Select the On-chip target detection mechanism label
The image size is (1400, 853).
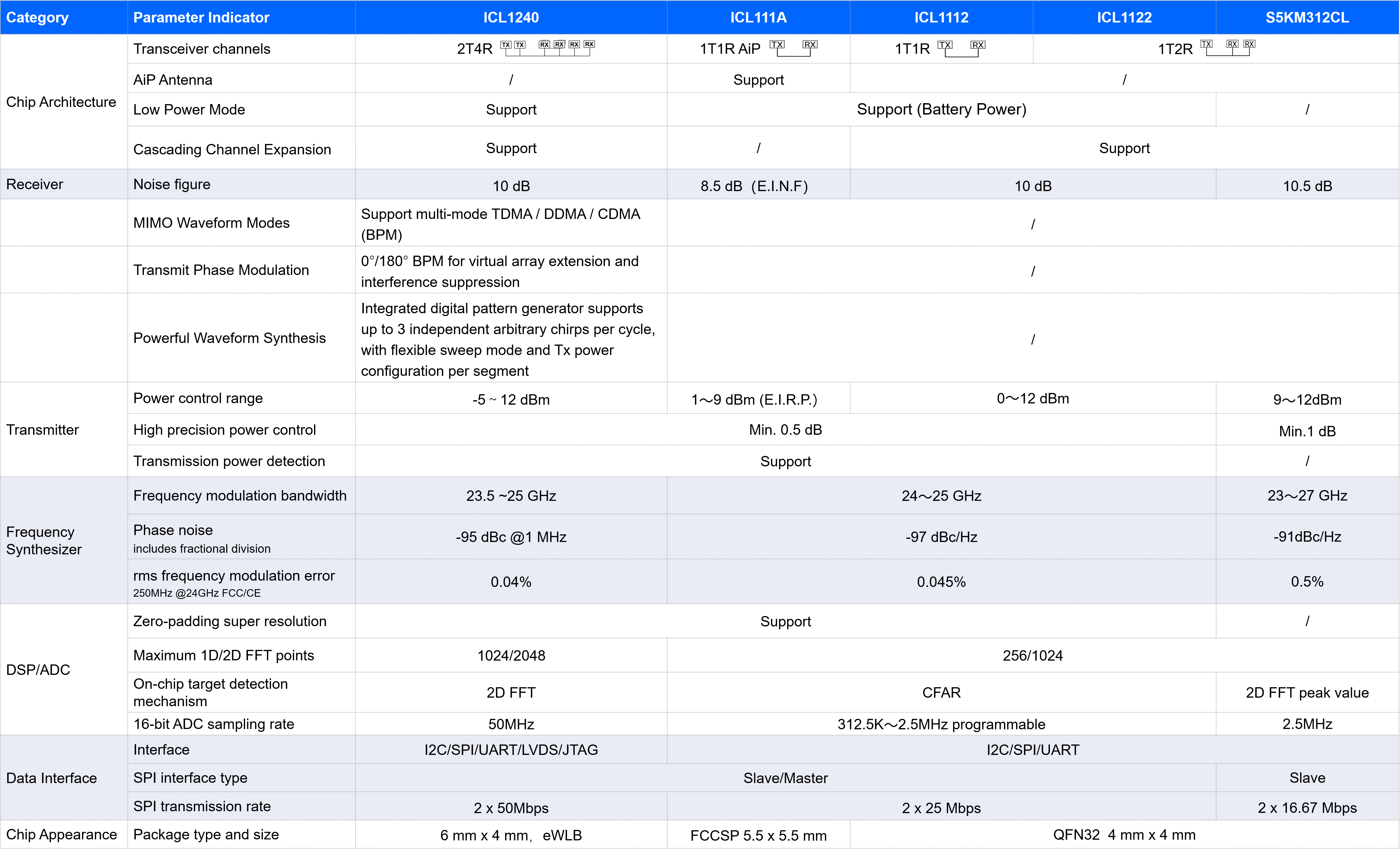point(210,692)
